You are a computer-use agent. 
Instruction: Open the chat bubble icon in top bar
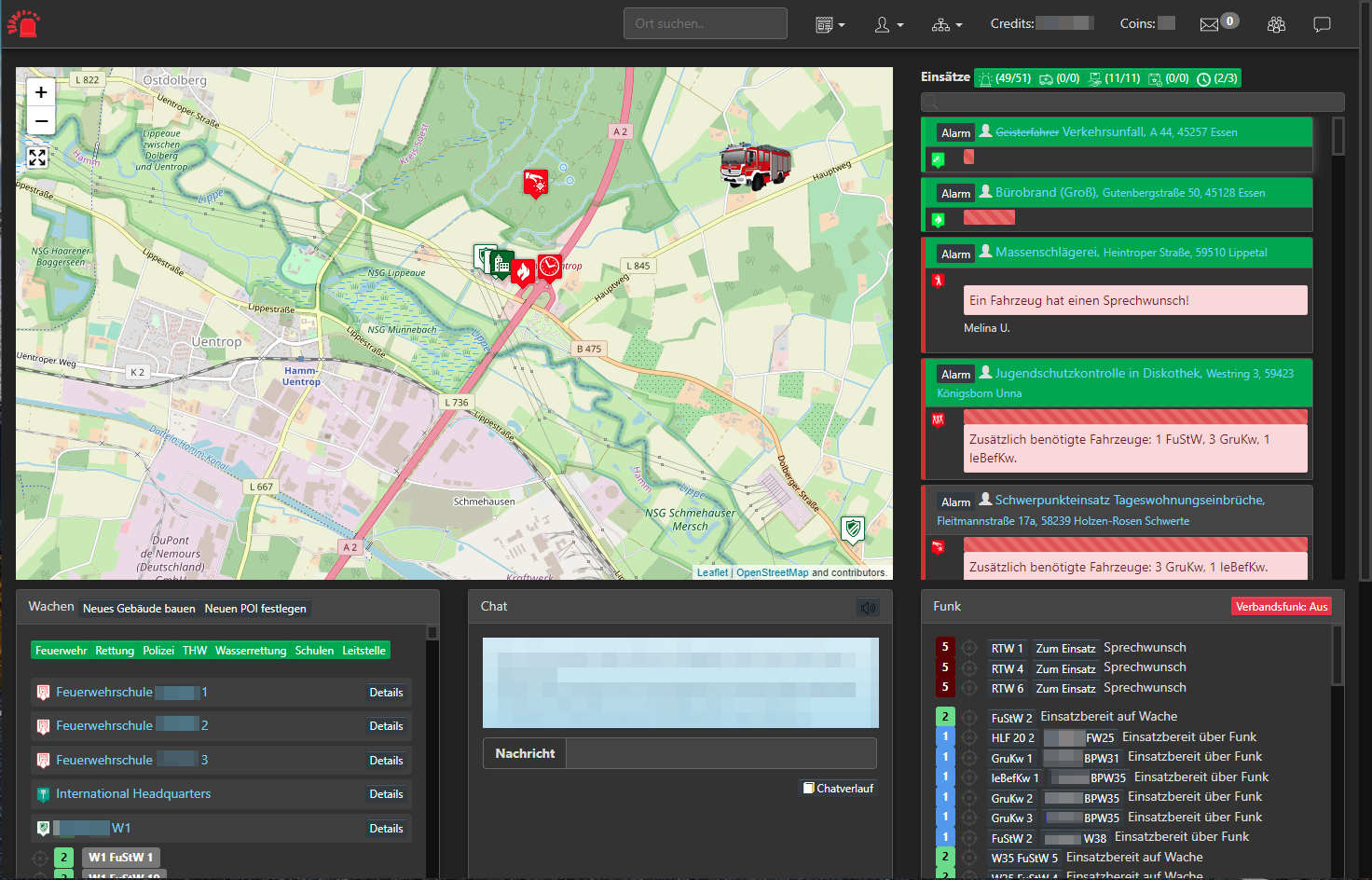pyautogui.click(x=1322, y=24)
